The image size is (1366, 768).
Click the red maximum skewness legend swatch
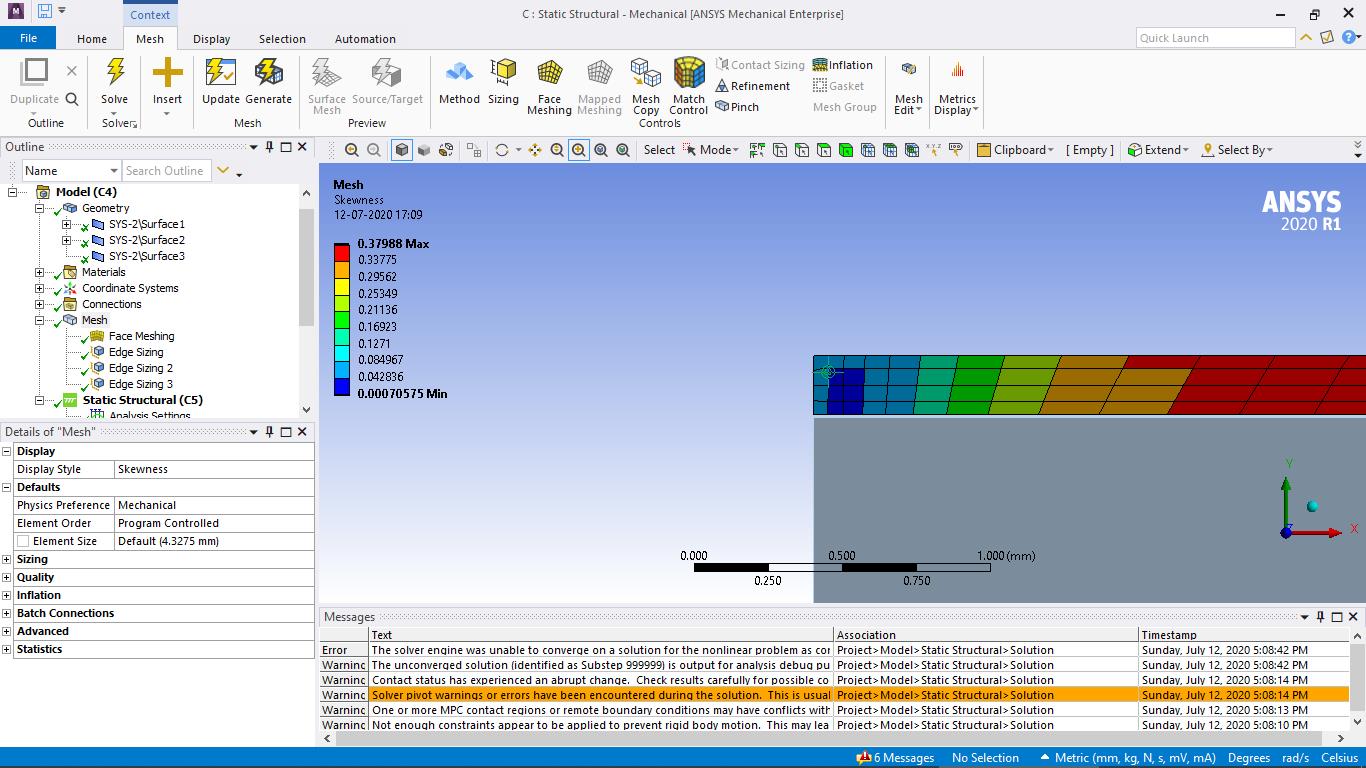click(x=342, y=253)
